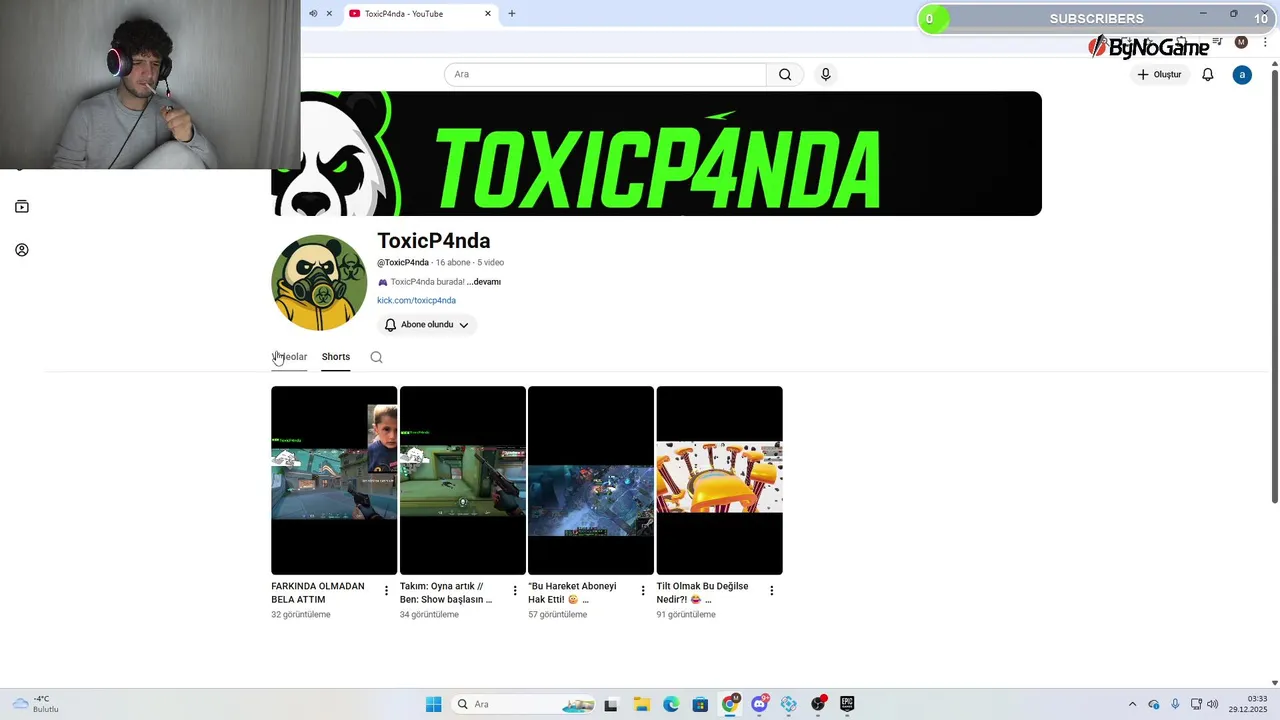The height and width of the screenshot is (720, 1280).
Task: Open options for Takım: Oyna artık short
Action: [x=515, y=591]
